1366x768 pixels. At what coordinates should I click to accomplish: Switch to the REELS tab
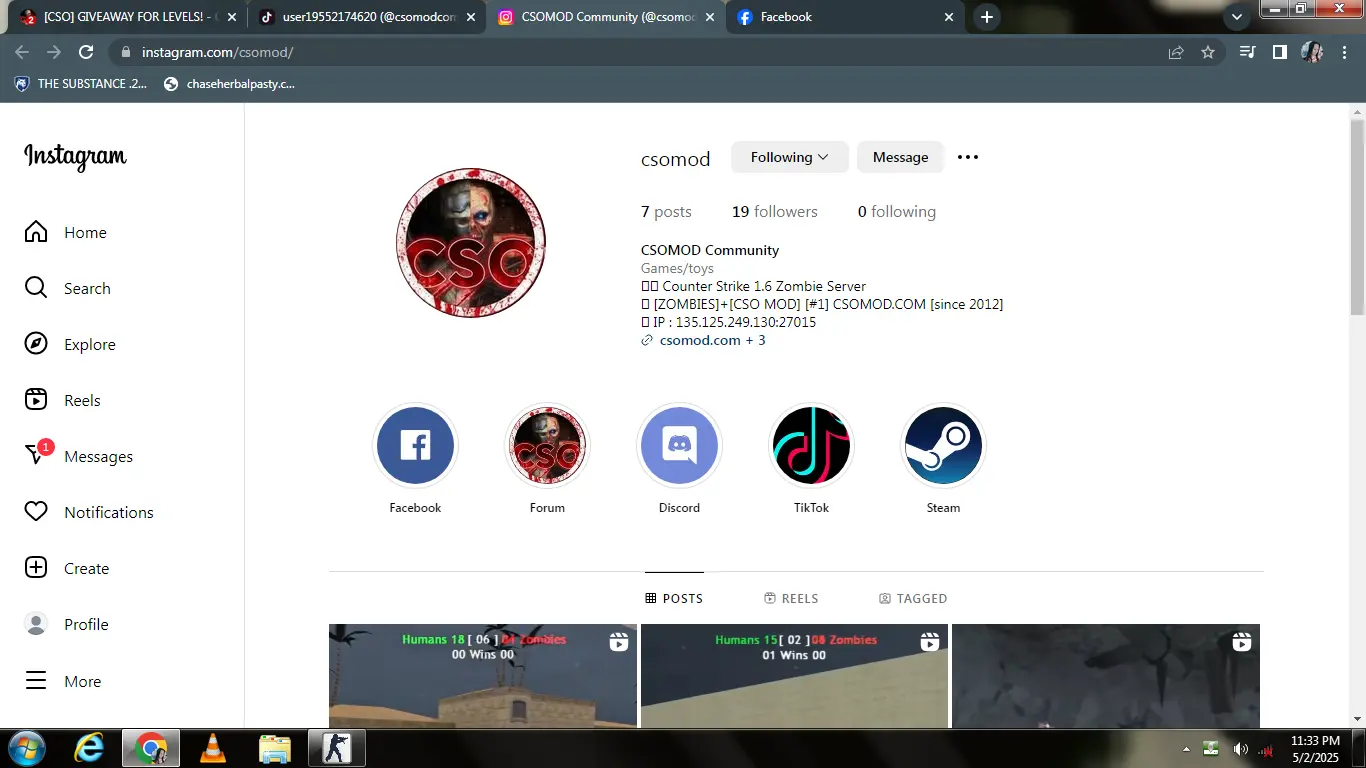[791, 598]
